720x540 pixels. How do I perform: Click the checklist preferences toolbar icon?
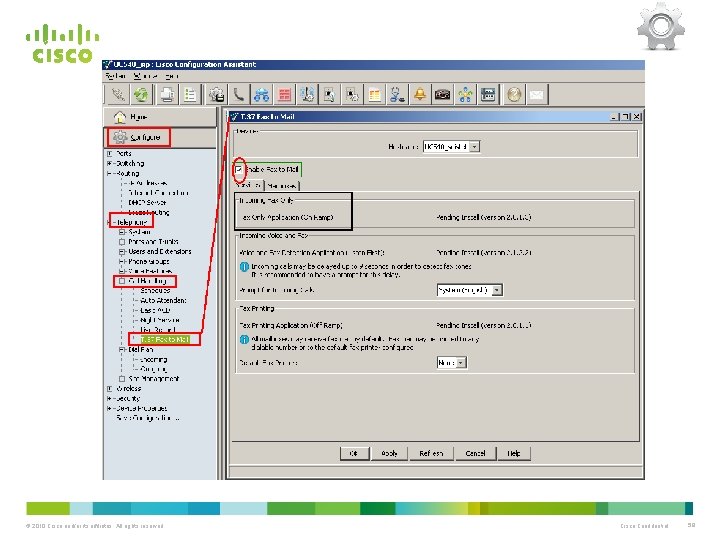pyautogui.click(x=190, y=95)
